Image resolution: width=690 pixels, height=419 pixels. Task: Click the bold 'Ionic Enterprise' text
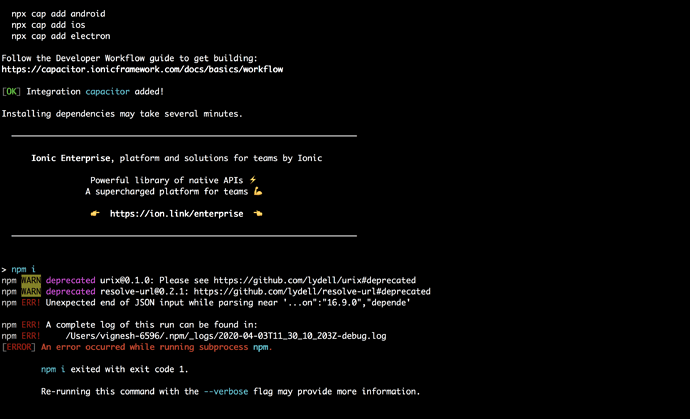coord(70,158)
